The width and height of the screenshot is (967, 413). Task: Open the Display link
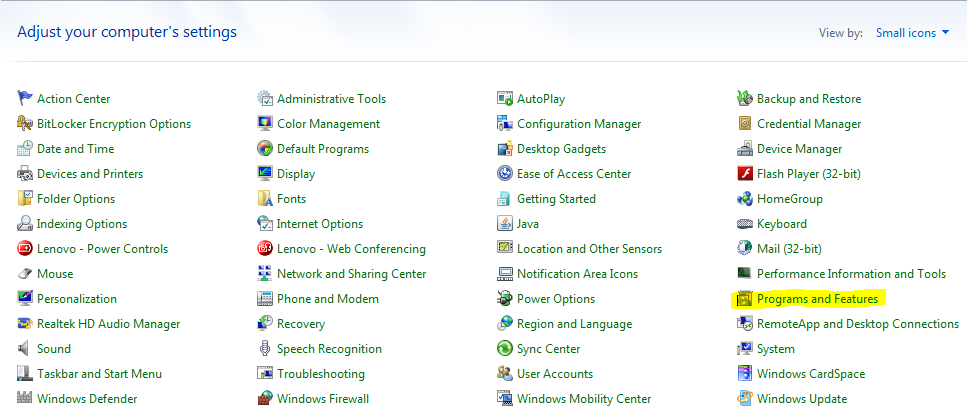296,174
